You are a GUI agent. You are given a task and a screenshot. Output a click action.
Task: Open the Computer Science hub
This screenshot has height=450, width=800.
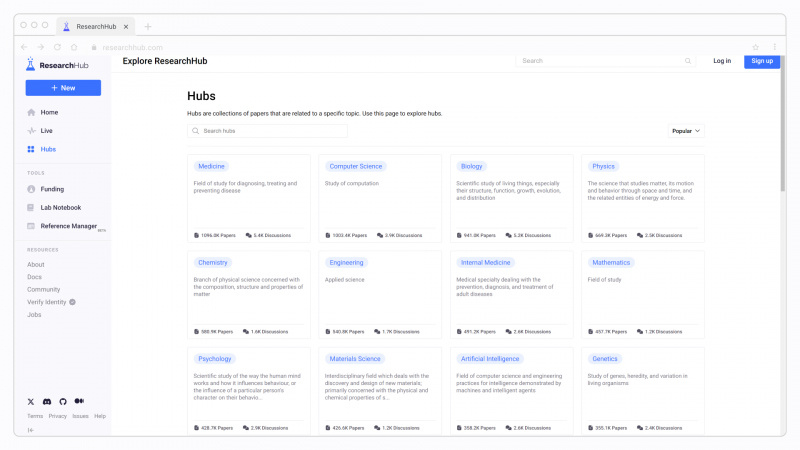(356, 166)
